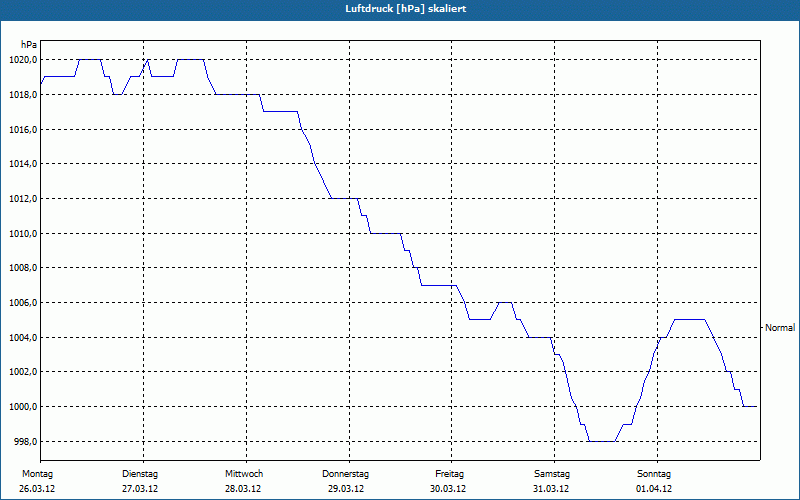Viewport: 800px width, 500px height.
Task: Select the 1020,0 axis value
Action: [23, 60]
